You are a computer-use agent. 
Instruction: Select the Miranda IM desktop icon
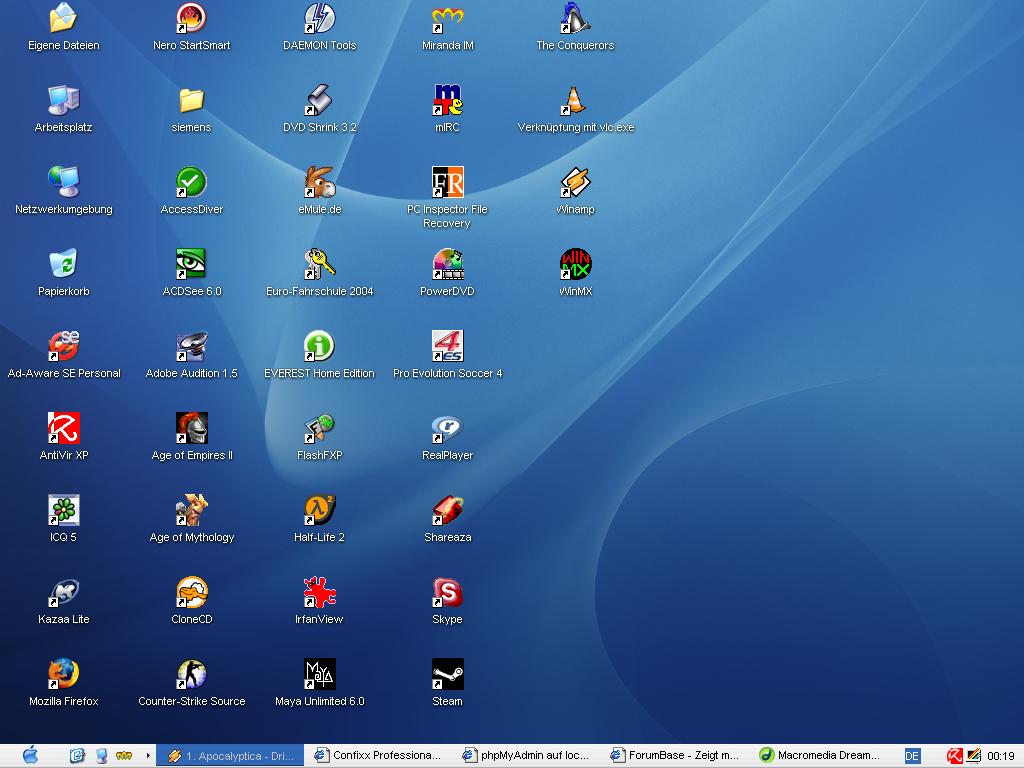[x=447, y=18]
